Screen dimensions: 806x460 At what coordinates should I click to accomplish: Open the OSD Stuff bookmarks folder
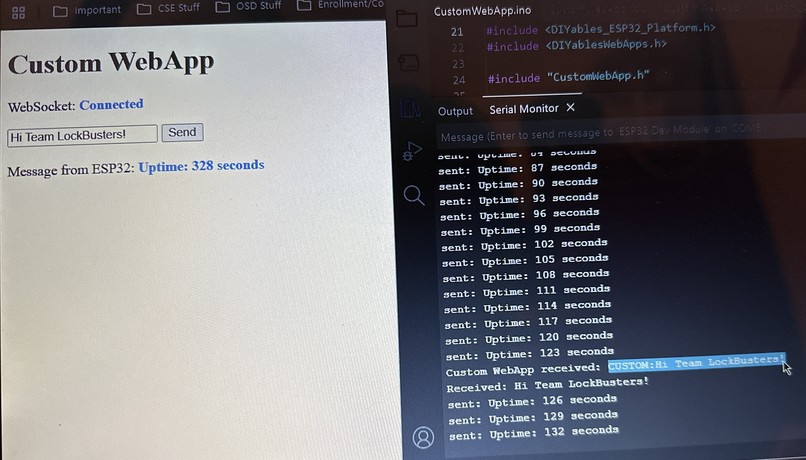(248, 6)
